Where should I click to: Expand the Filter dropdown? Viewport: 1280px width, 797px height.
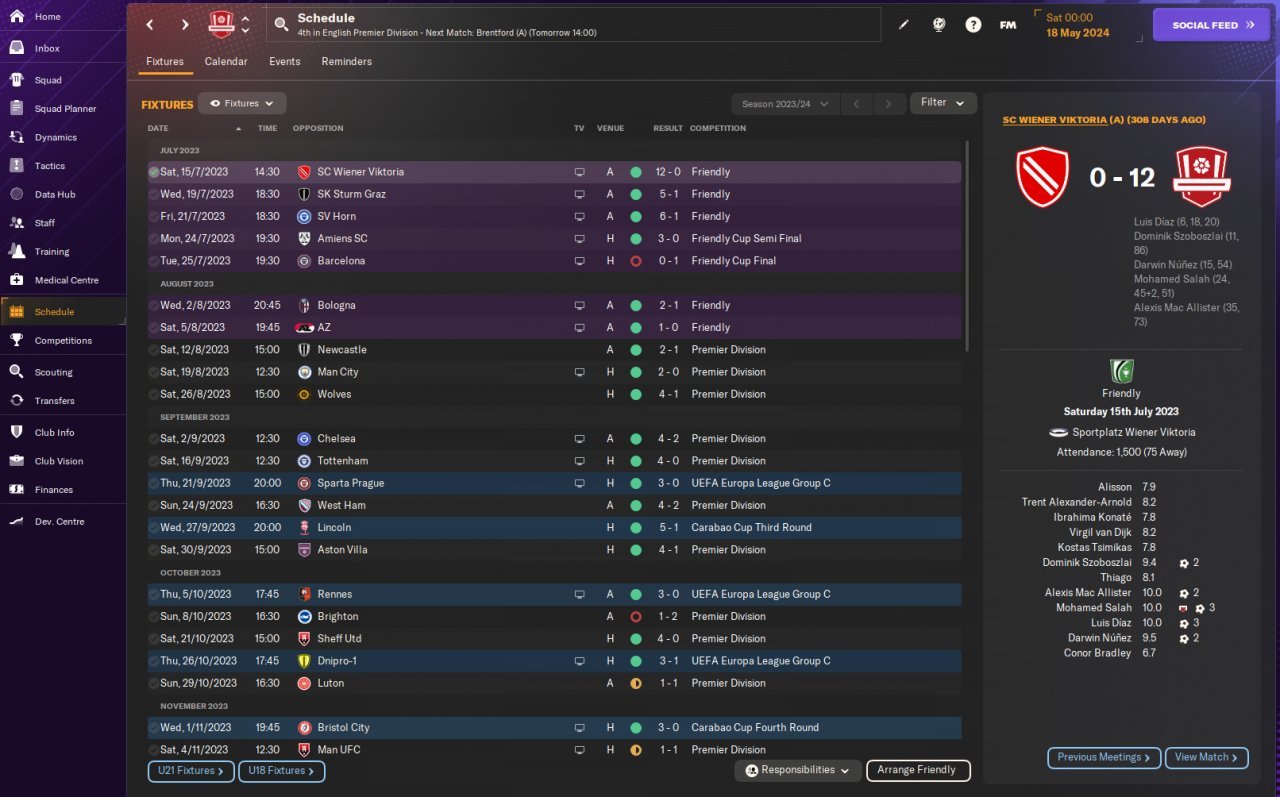943,103
